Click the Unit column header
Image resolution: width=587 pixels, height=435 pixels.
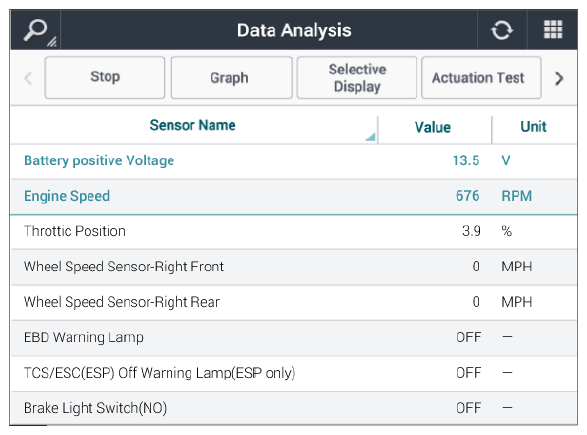pyautogui.click(x=533, y=127)
